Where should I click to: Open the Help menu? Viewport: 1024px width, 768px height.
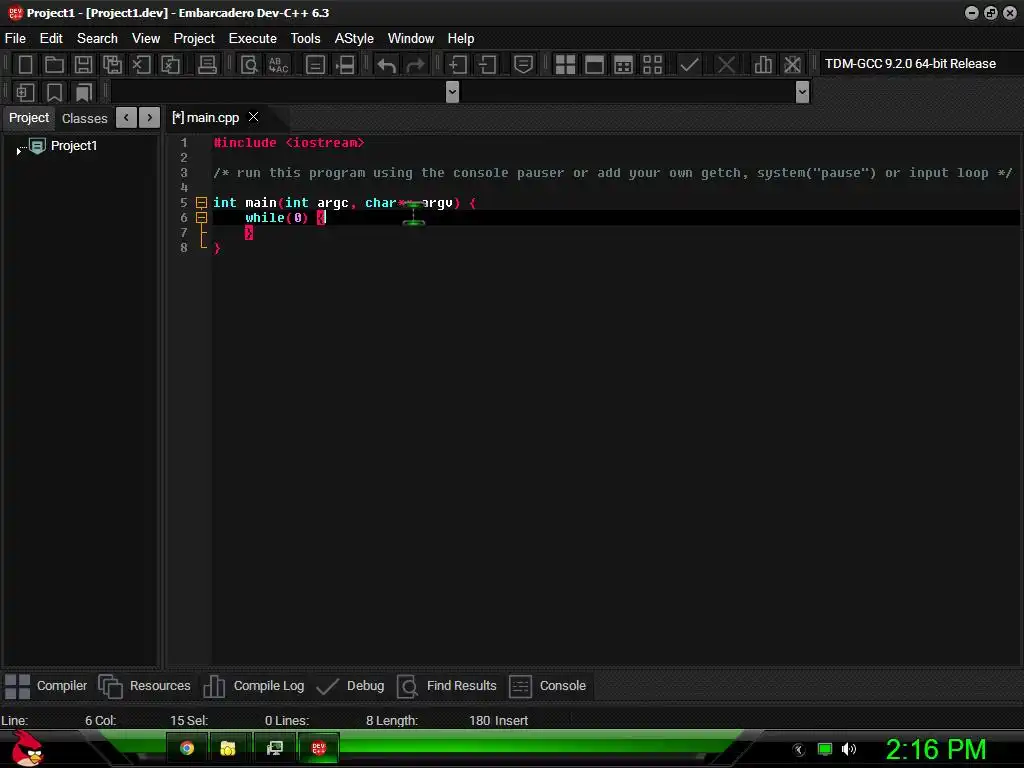coord(460,39)
